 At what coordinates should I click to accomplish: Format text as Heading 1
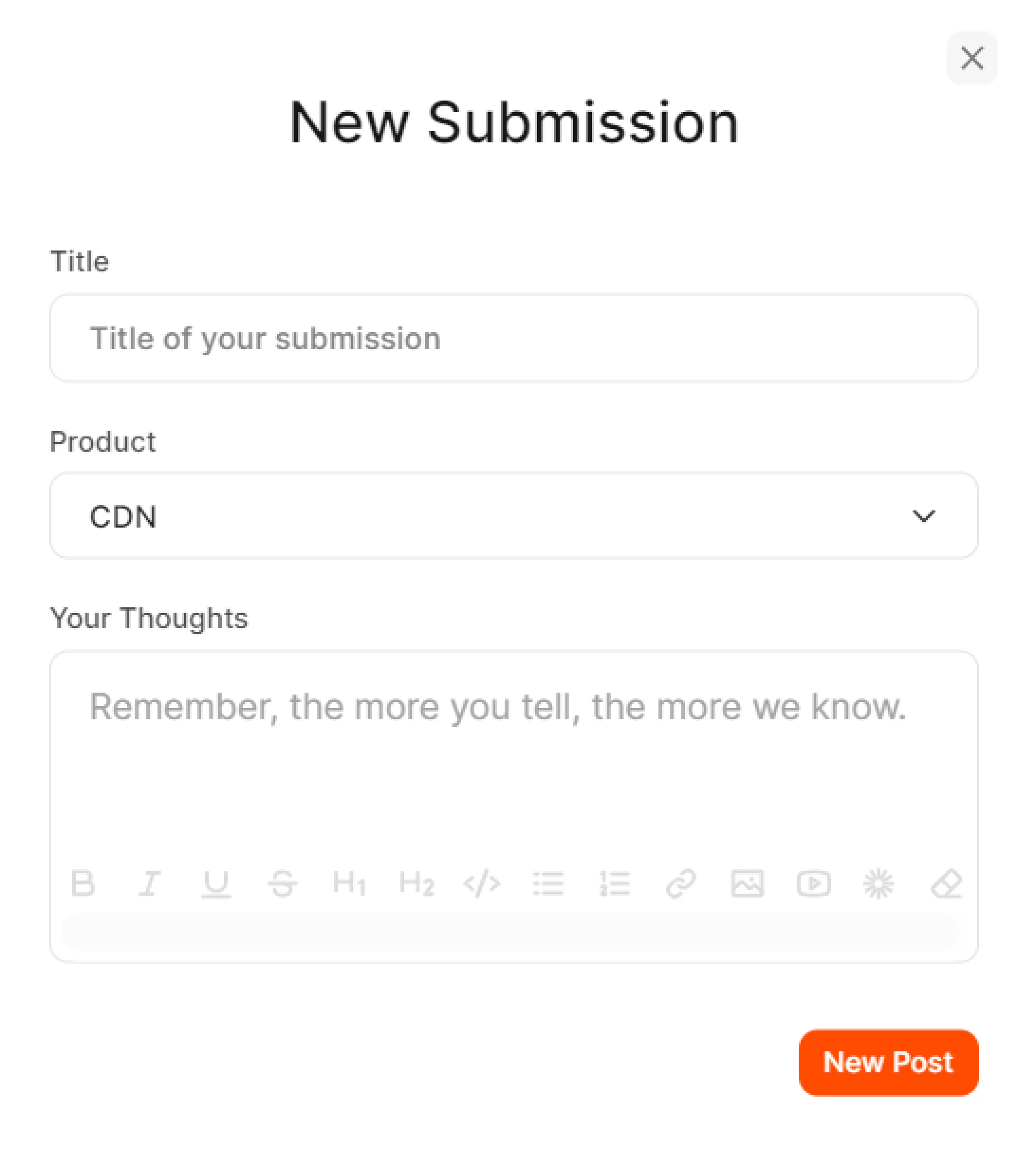(x=350, y=884)
